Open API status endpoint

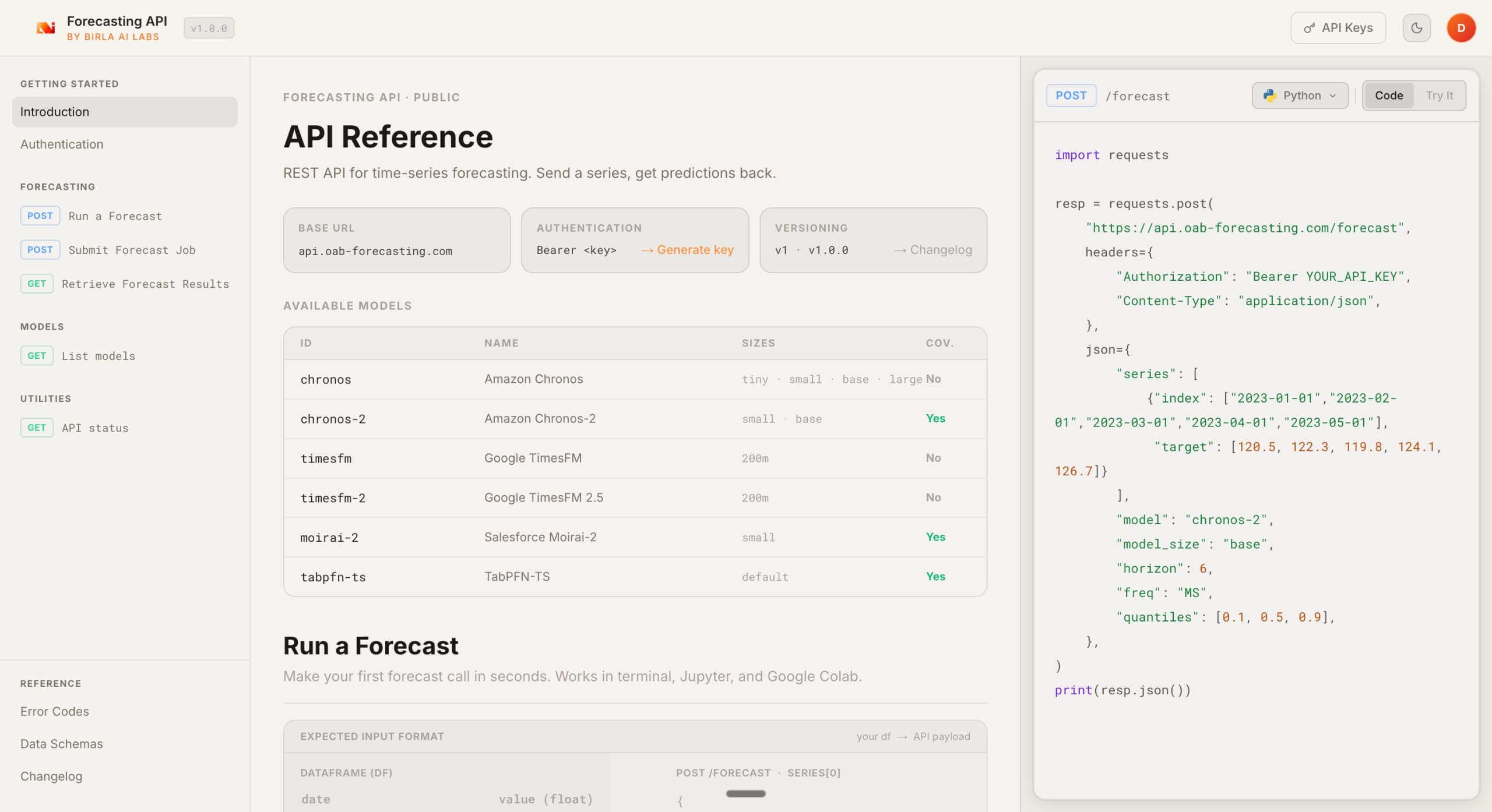point(75,428)
